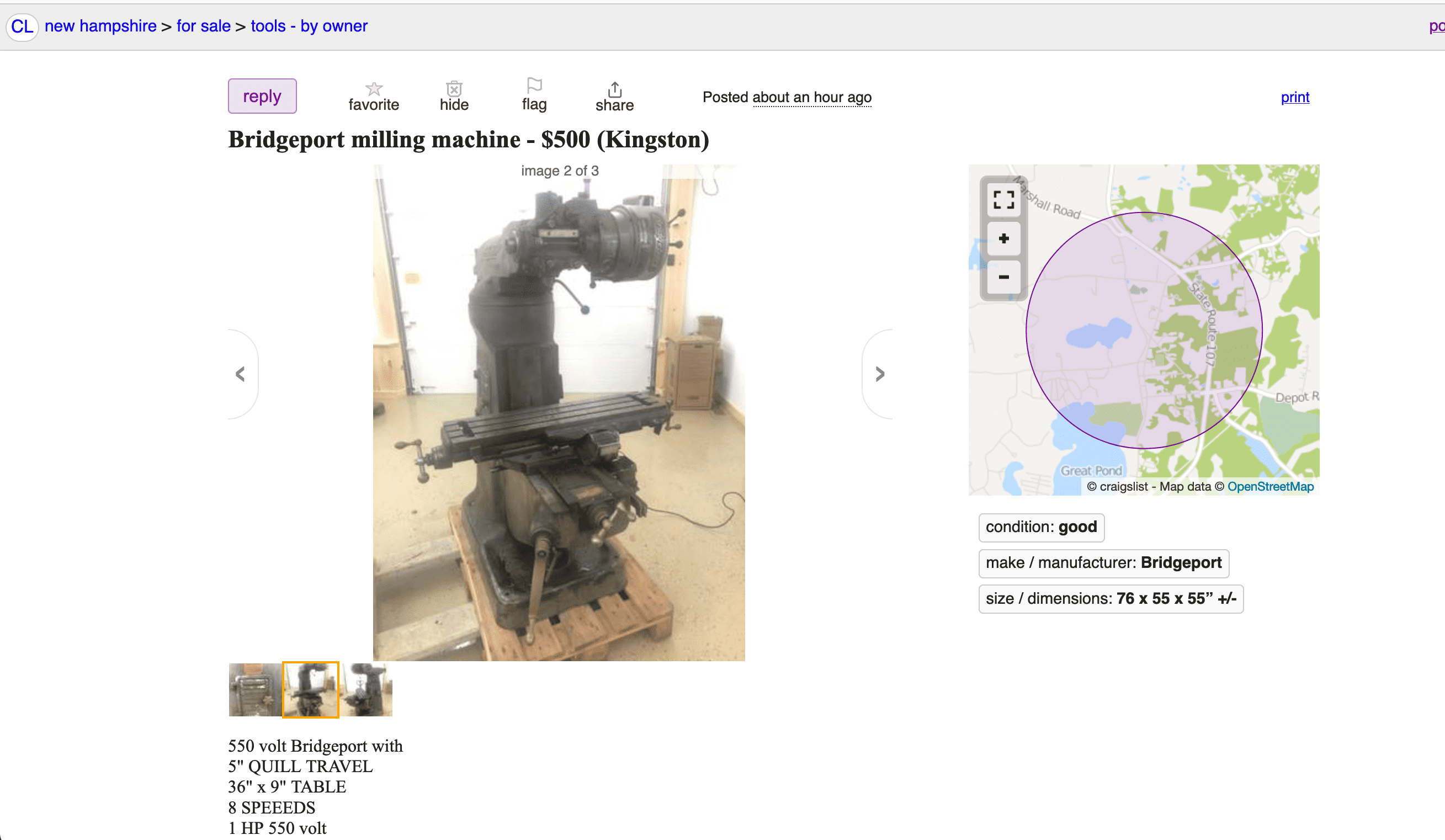Screen dimensions: 1445x840
Task: Click the '1 HP 550 volt' line
Action: pos(278,828)
